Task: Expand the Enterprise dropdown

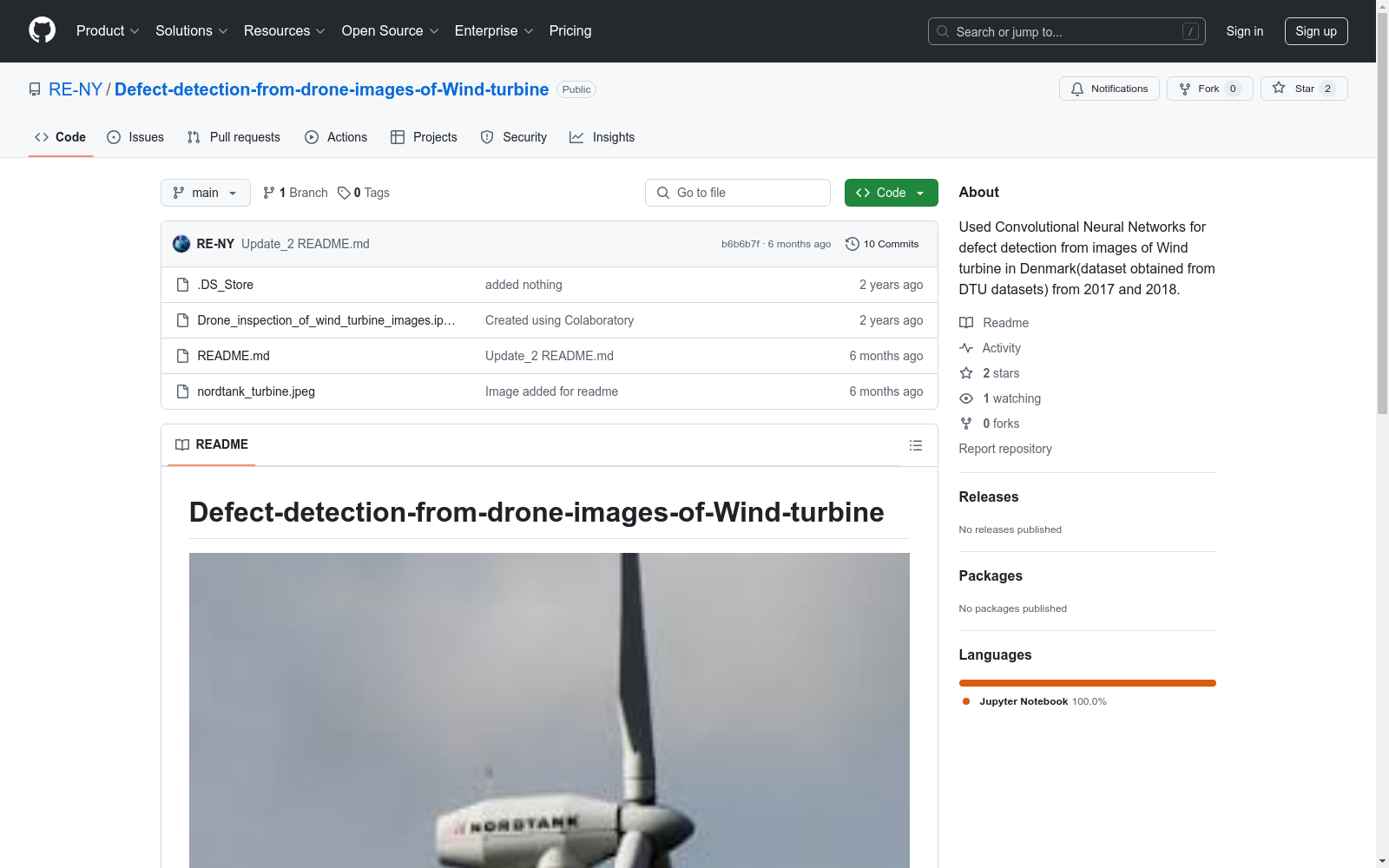Action: click(x=494, y=31)
